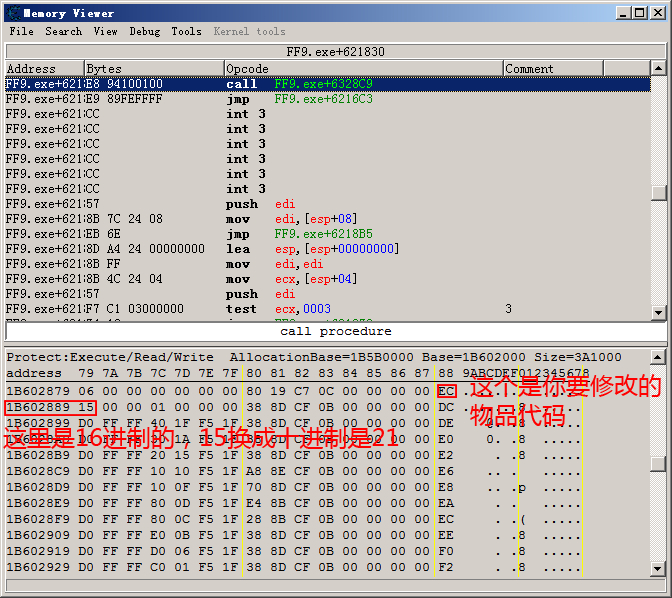The height and width of the screenshot is (598, 672).
Task: Click hex address 1B6028D9
Action: click(x=38, y=487)
